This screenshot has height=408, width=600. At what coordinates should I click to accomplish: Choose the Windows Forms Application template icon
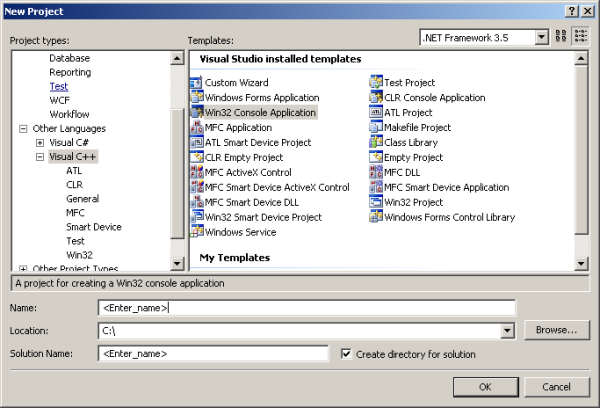coord(196,97)
